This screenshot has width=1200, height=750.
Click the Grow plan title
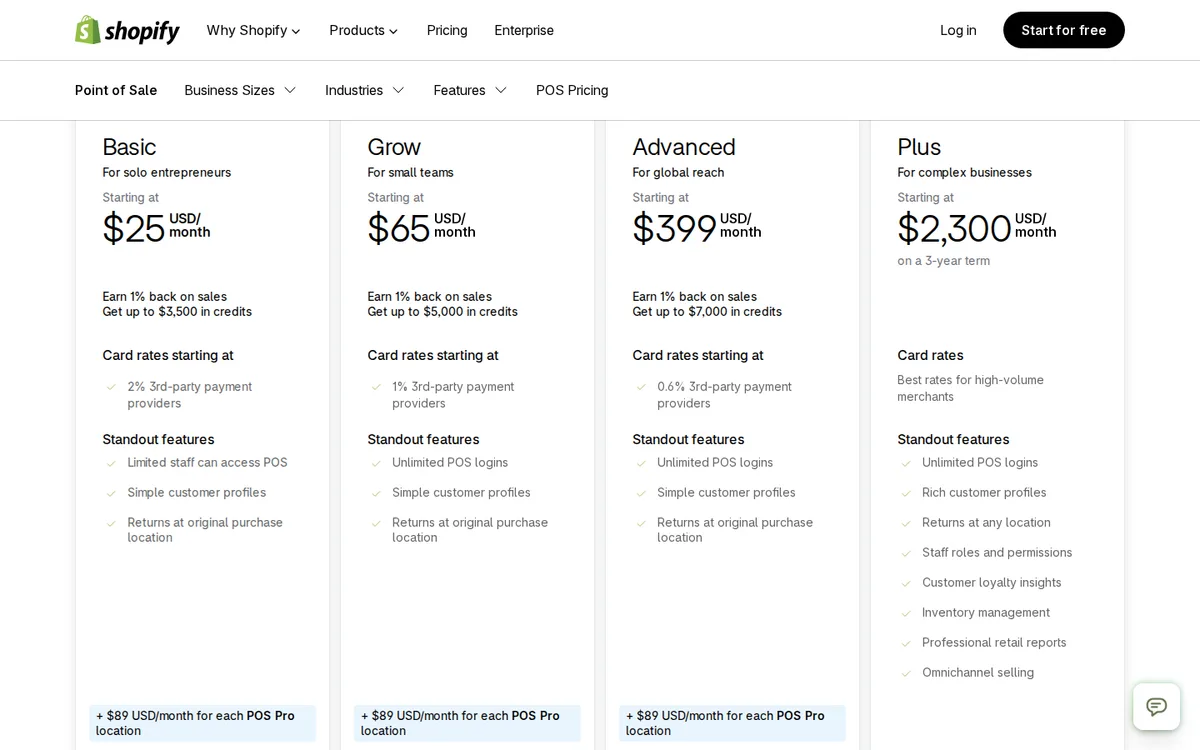pos(394,147)
